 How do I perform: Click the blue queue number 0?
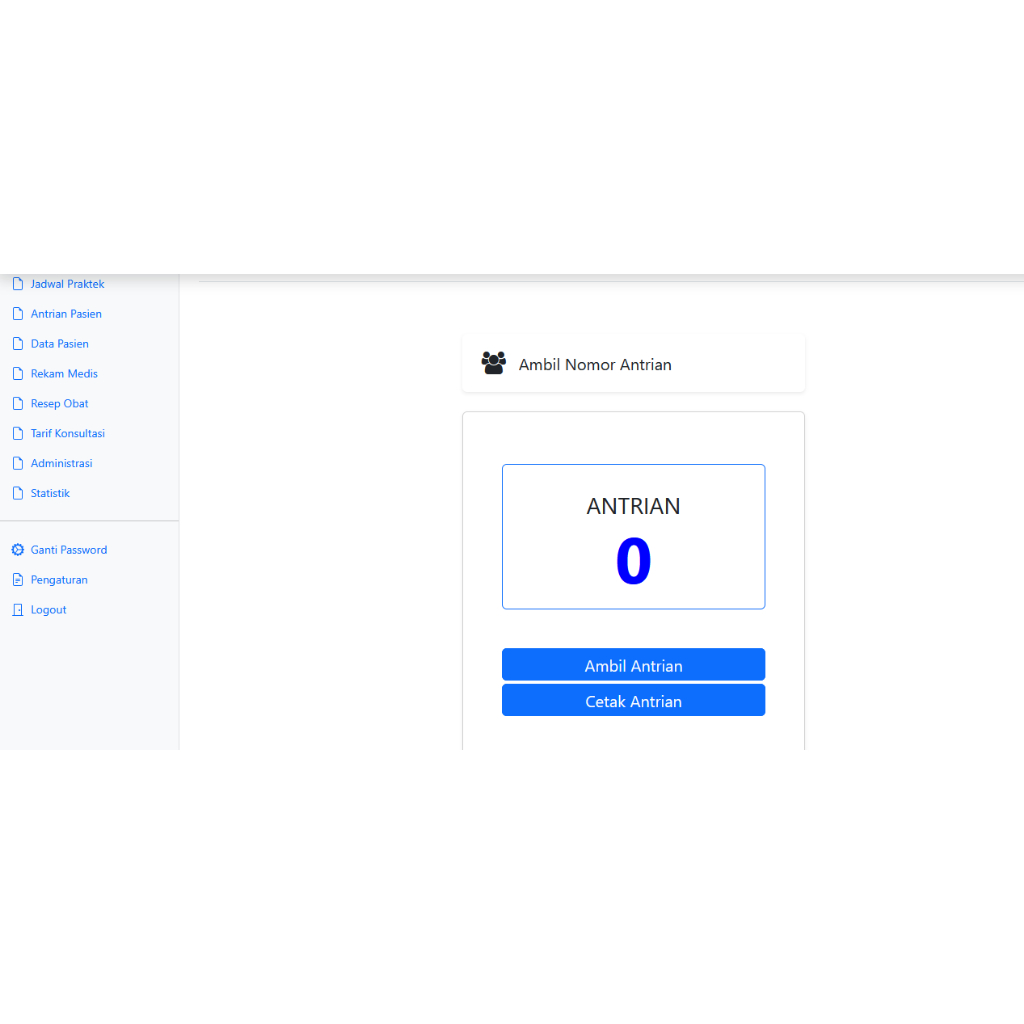pos(633,560)
